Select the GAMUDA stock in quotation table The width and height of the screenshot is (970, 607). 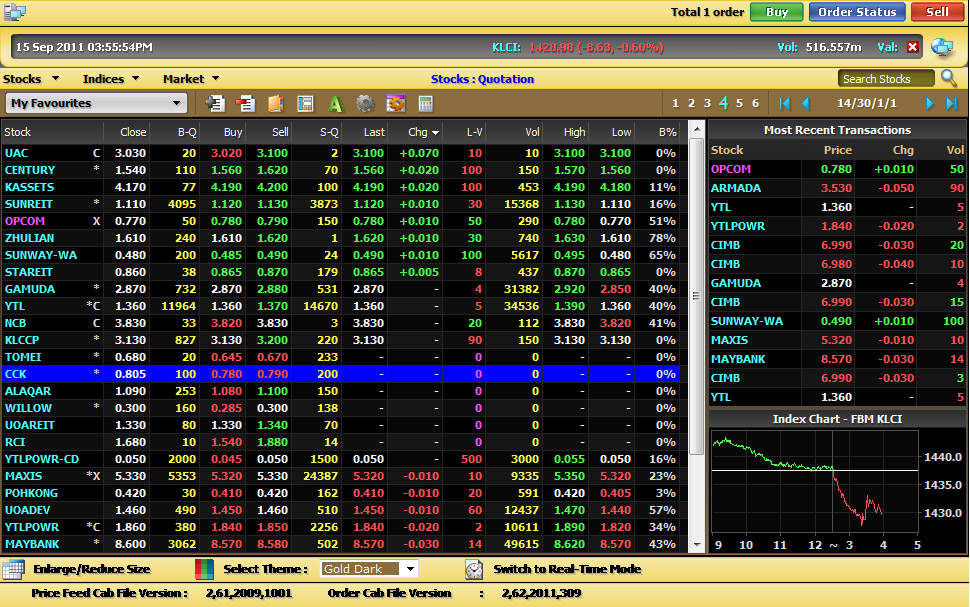30,289
